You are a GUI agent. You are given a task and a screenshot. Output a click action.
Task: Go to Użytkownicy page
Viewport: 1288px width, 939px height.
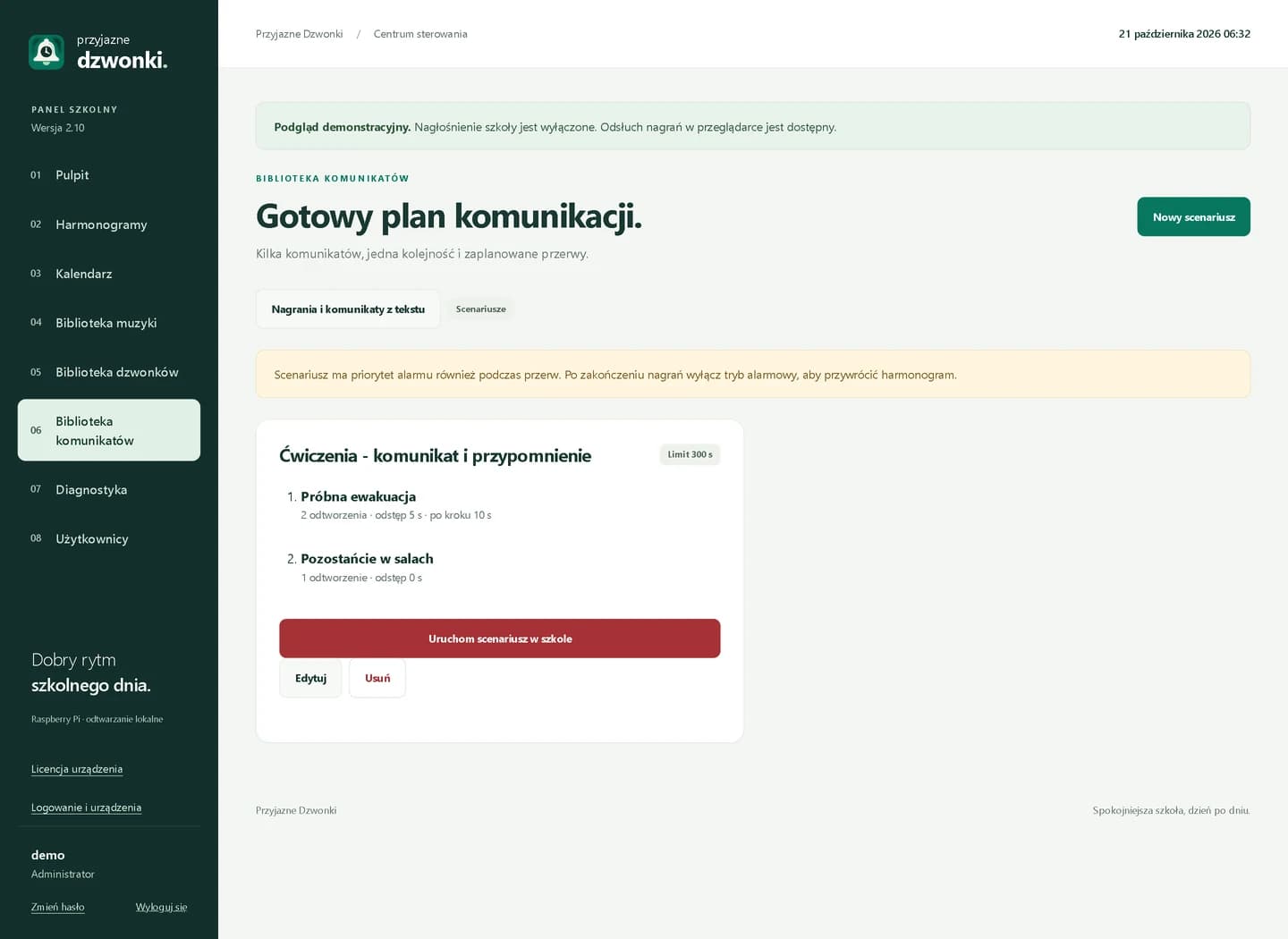[109, 538]
